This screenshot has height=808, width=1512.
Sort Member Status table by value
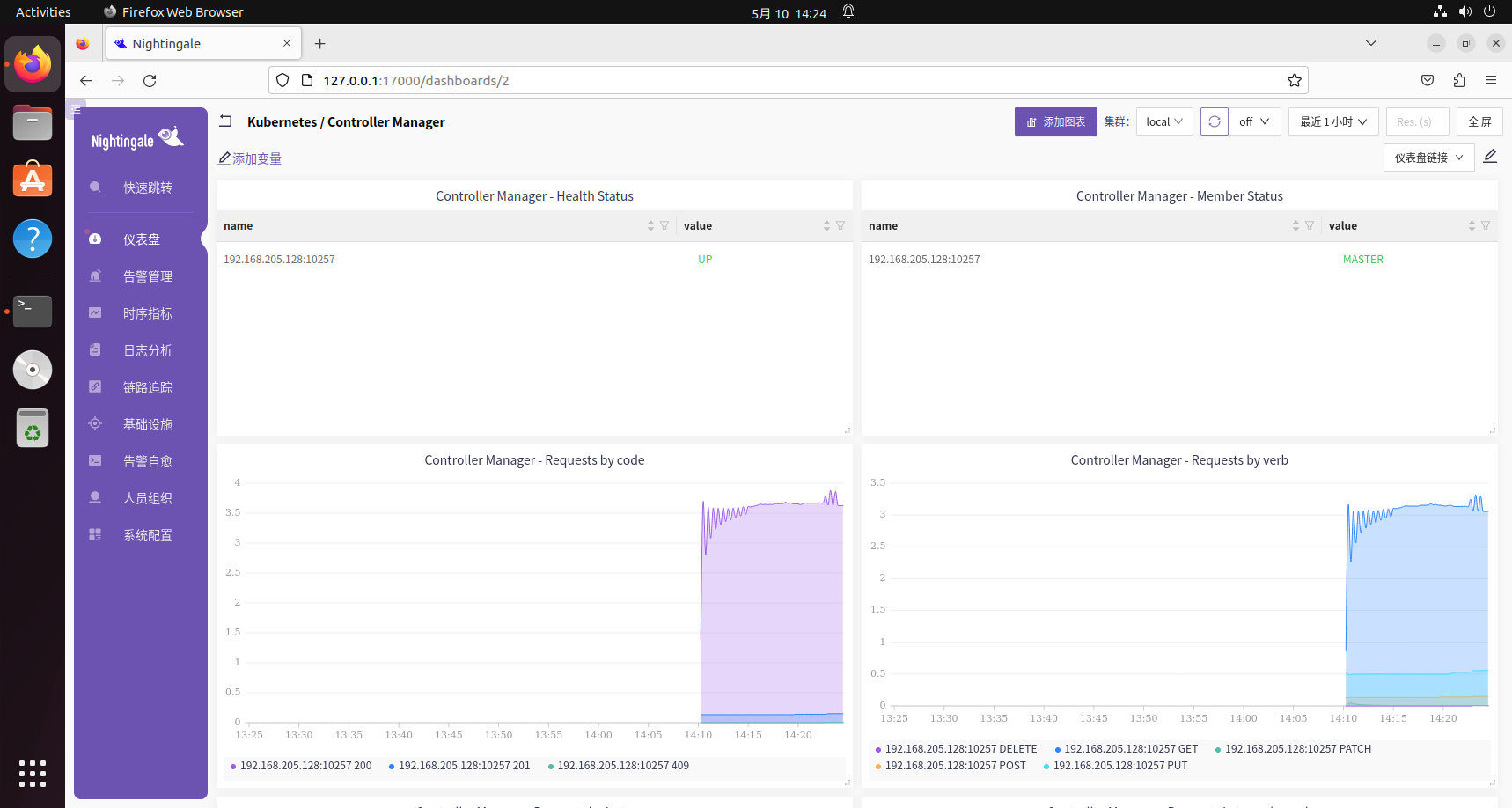point(1472,226)
